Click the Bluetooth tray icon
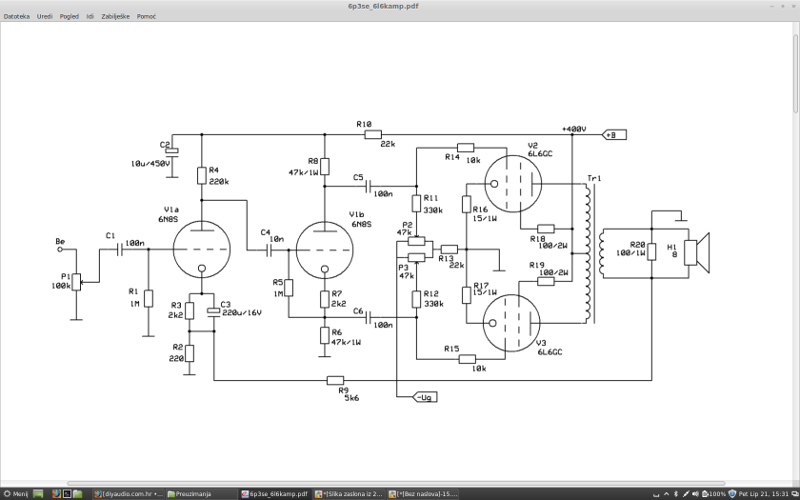Viewport: 800px width, 500px height. [x=675, y=494]
